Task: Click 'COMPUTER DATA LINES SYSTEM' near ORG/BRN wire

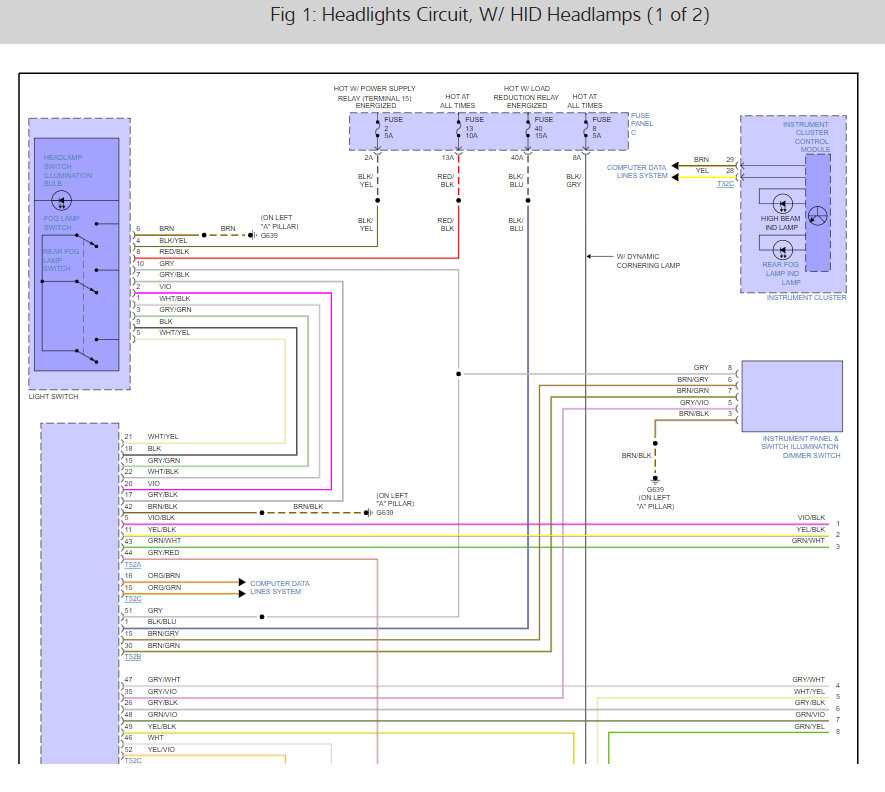Action: (279, 587)
